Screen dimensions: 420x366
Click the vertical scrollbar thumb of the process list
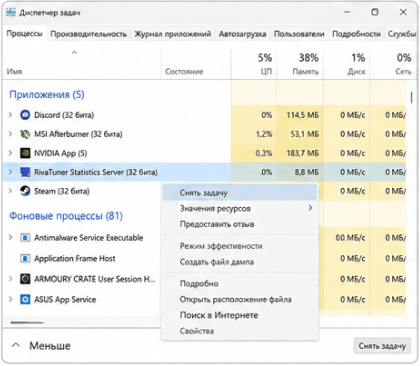pos(412,98)
